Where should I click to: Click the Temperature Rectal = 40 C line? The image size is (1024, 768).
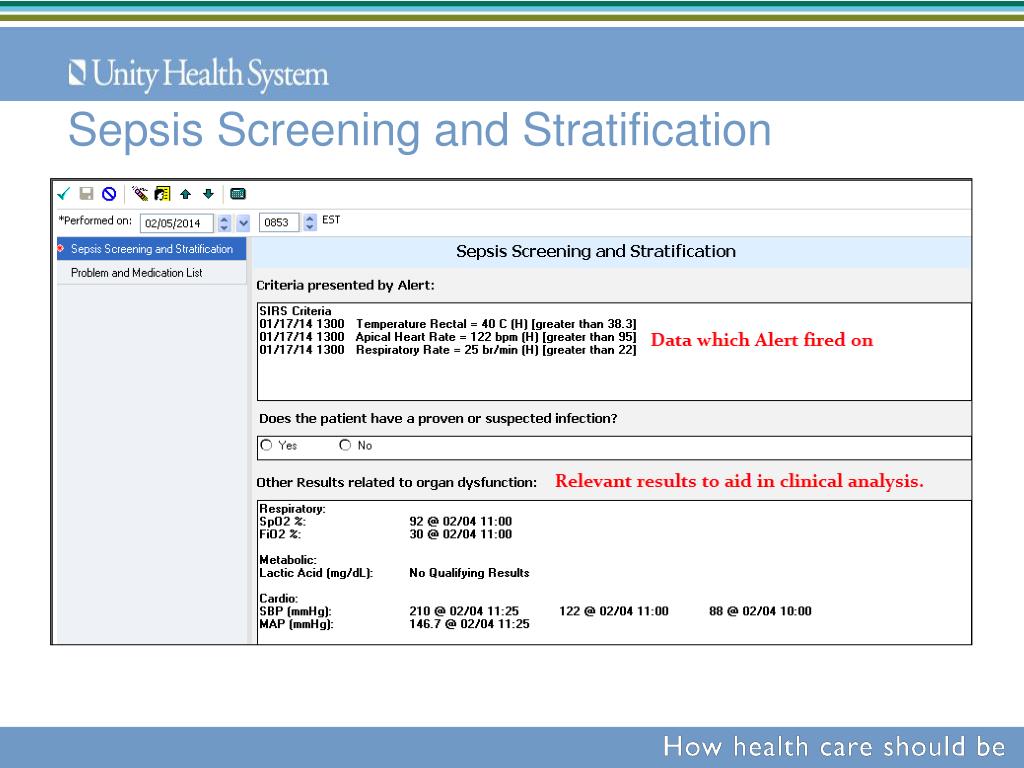coord(447,324)
